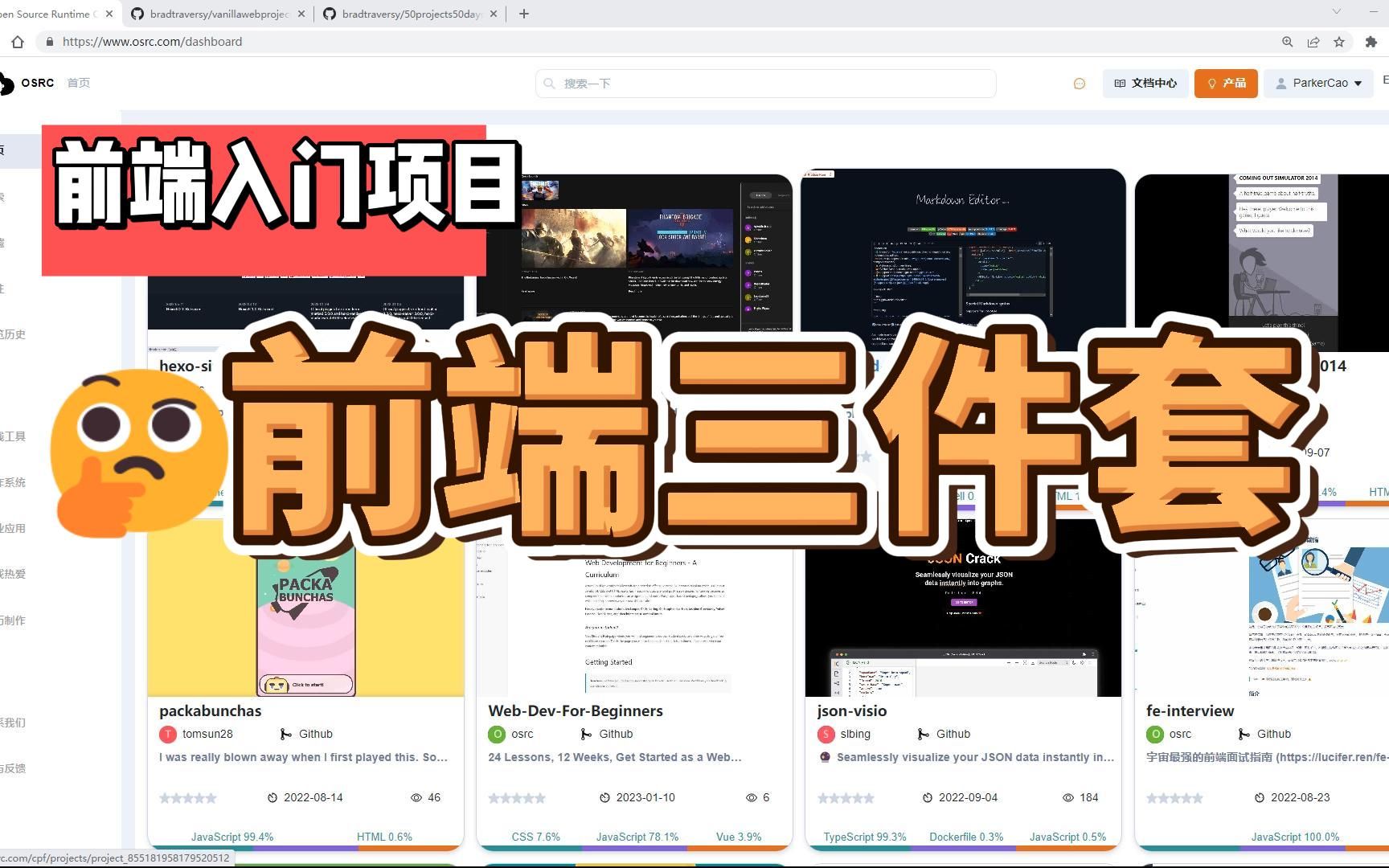This screenshot has width=1389, height=868.
Task: Click the clock icon beside 2022-08-23
Action: click(x=1260, y=798)
